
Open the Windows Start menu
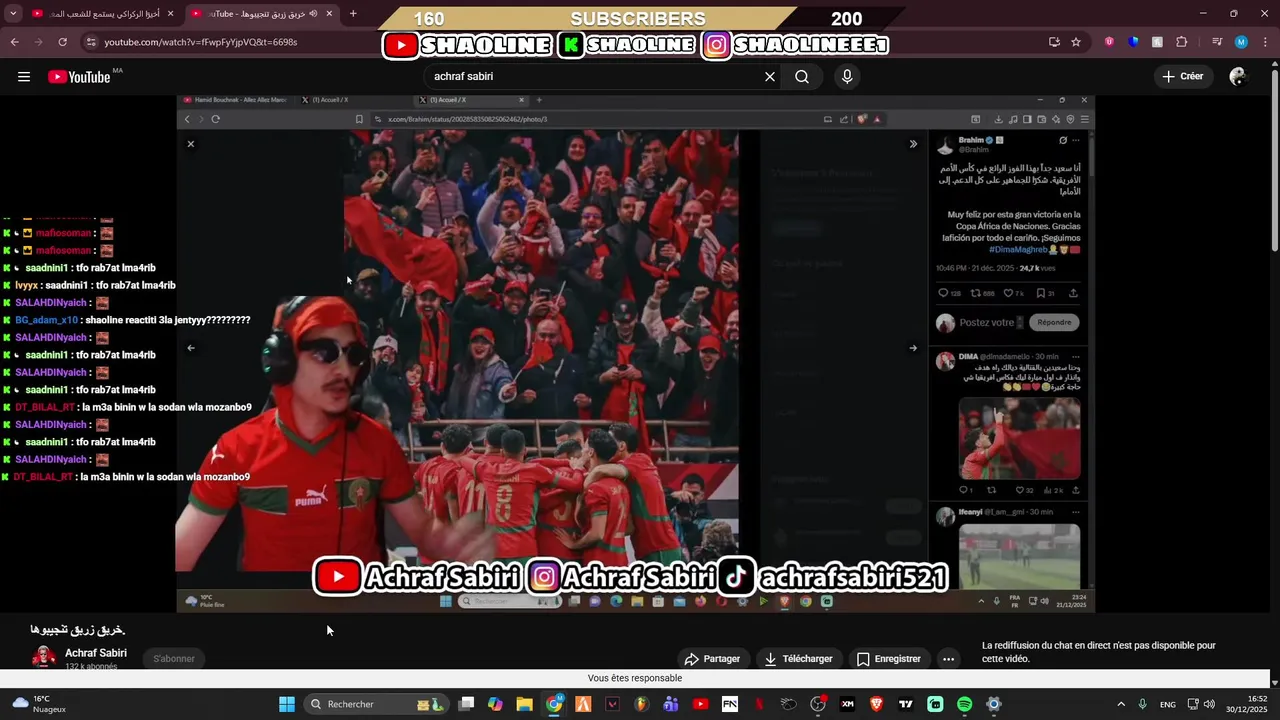pos(287,704)
